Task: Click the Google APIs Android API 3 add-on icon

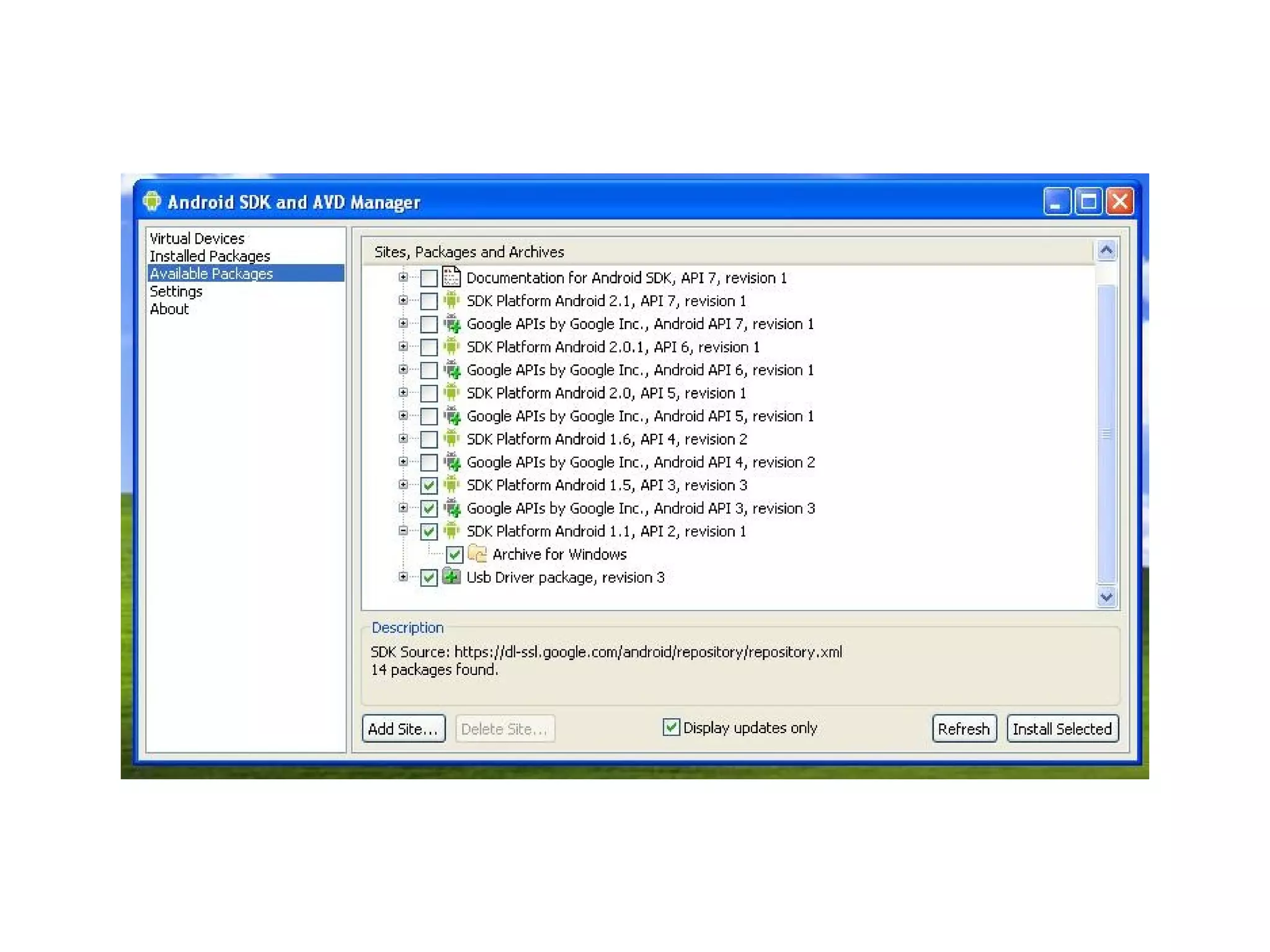Action: [x=452, y=508]
